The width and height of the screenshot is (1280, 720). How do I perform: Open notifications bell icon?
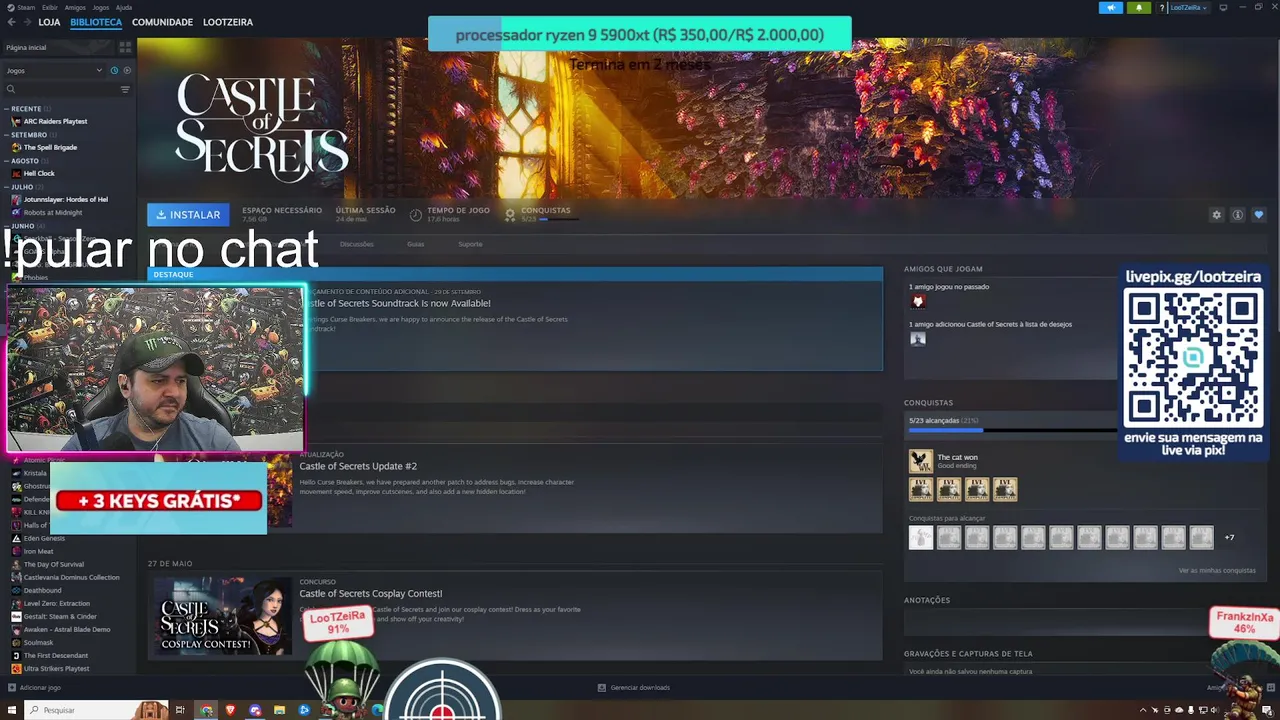pyautogui.click(x=1138, y=7)
